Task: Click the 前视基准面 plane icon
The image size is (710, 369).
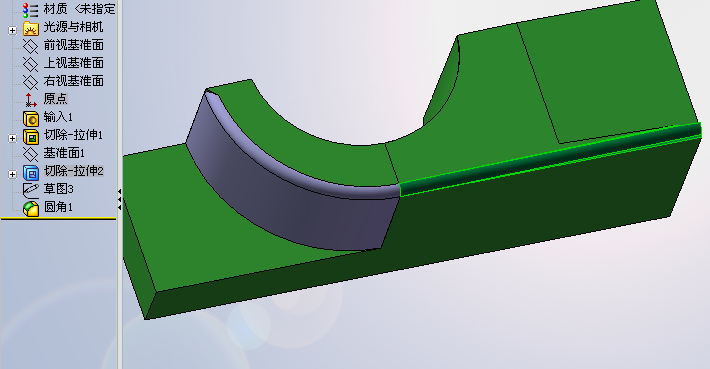Action: point(30,46)
